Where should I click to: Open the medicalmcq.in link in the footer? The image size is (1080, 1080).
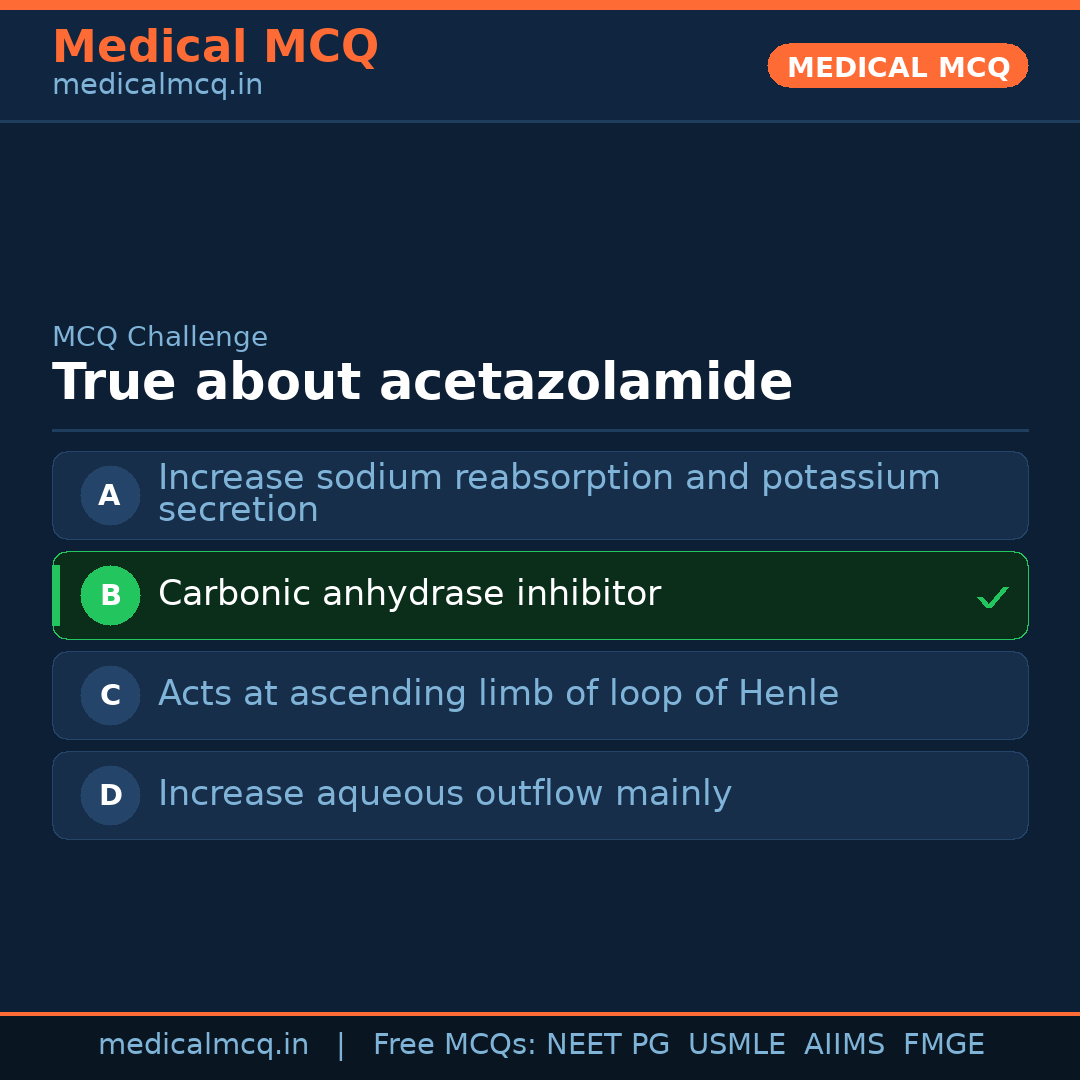203,1045
